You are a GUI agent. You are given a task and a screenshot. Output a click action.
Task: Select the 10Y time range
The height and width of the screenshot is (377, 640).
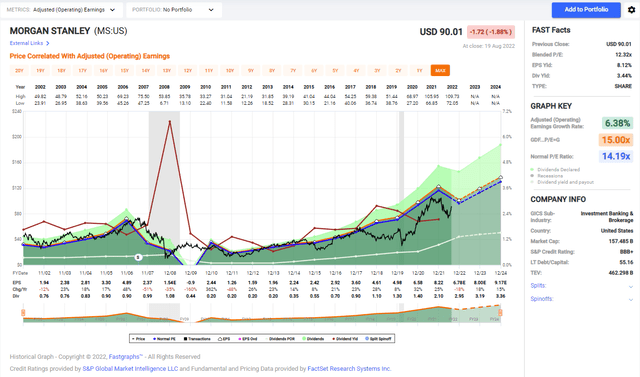pyautogui.click(x=230, y=71)
